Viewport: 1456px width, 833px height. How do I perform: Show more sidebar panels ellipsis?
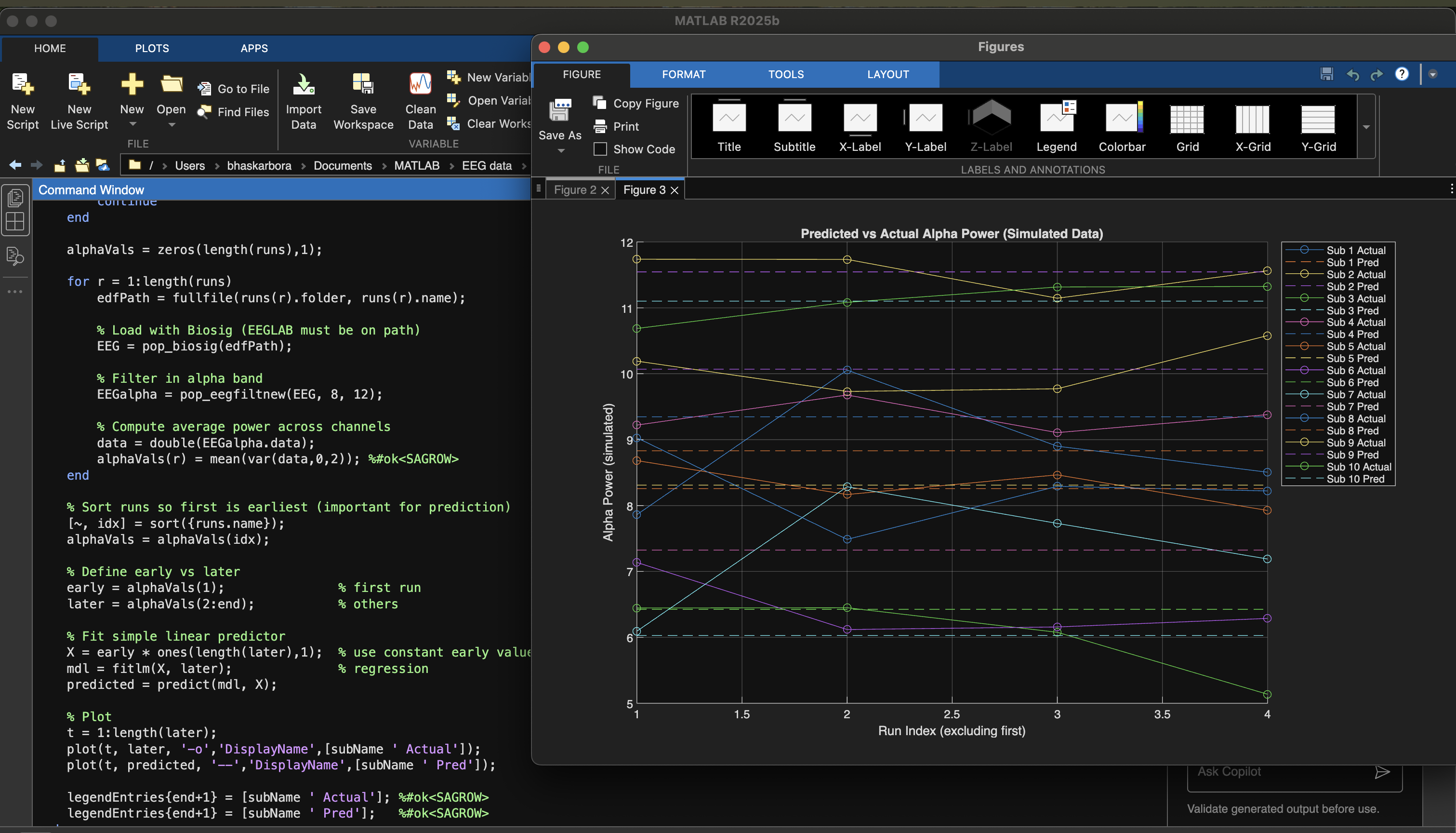15,292
